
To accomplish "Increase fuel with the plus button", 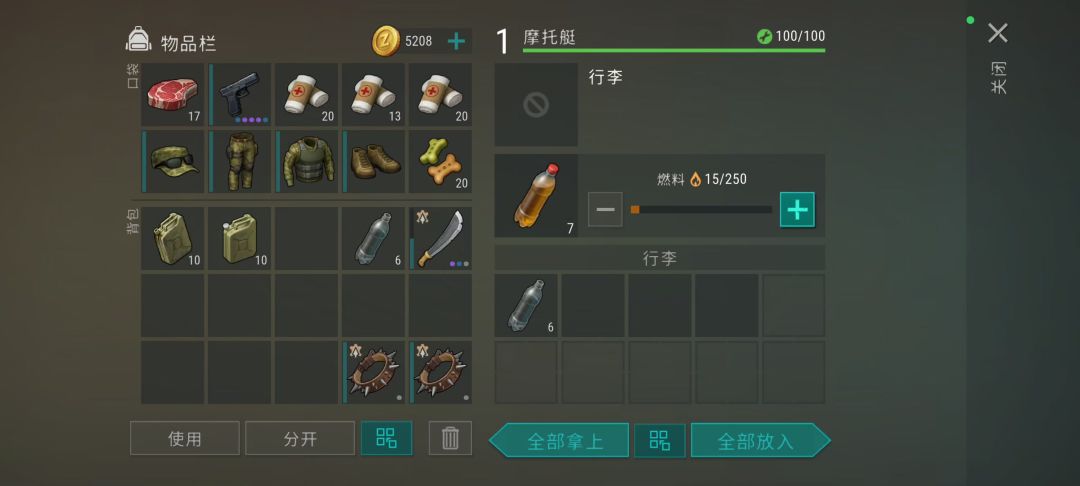I will tap(797, 209).
